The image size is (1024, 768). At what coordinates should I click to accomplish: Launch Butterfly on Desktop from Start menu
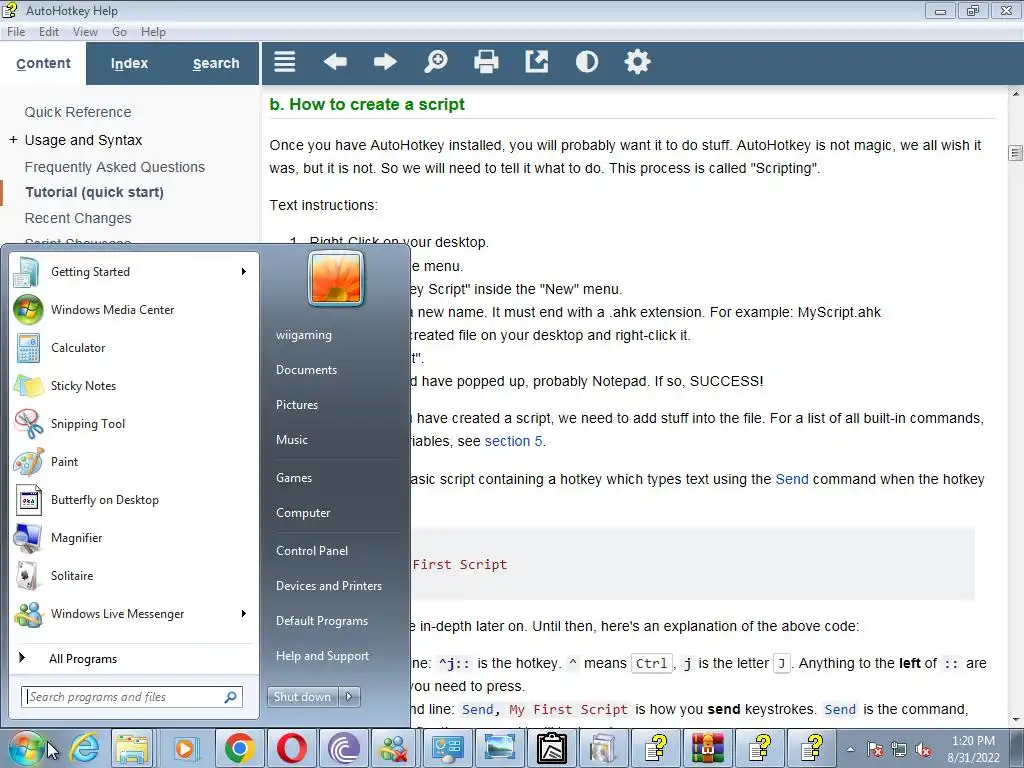click(x=133, y=500)
